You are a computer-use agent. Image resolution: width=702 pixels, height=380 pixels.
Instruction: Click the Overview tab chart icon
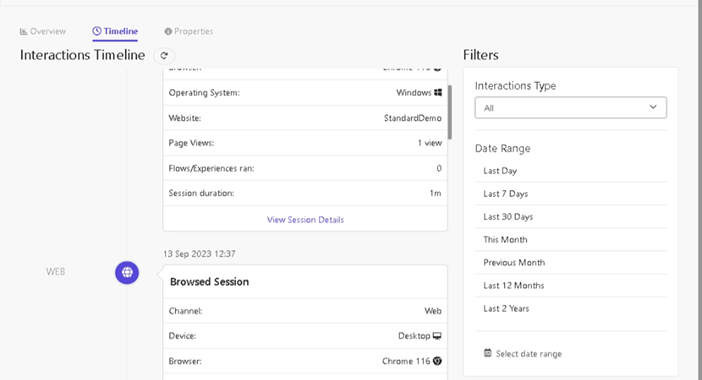[23, 31]
